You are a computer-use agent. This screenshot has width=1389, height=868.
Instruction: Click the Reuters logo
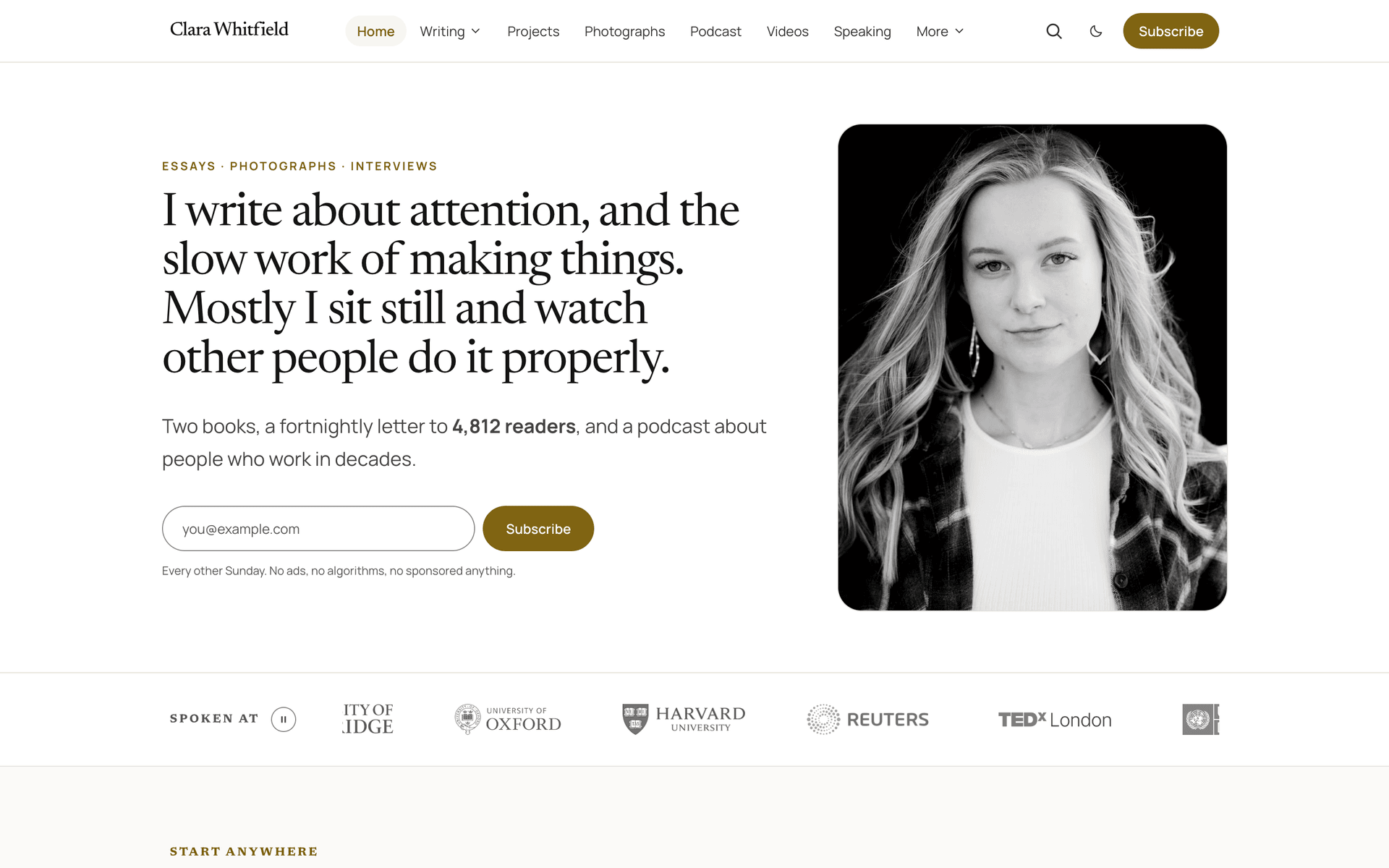coord(867,719)
